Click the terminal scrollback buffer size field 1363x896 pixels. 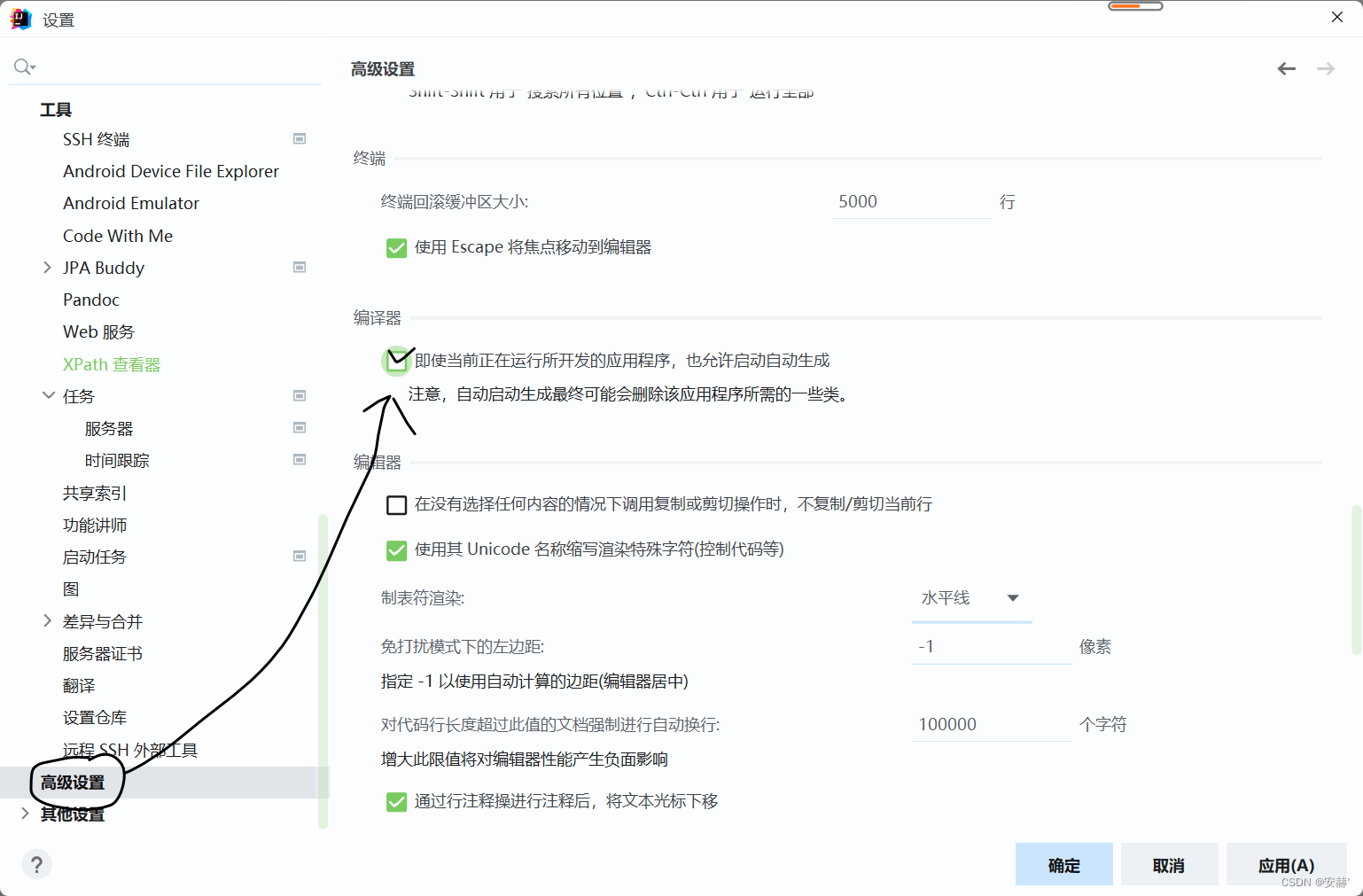tap(911, 201)
